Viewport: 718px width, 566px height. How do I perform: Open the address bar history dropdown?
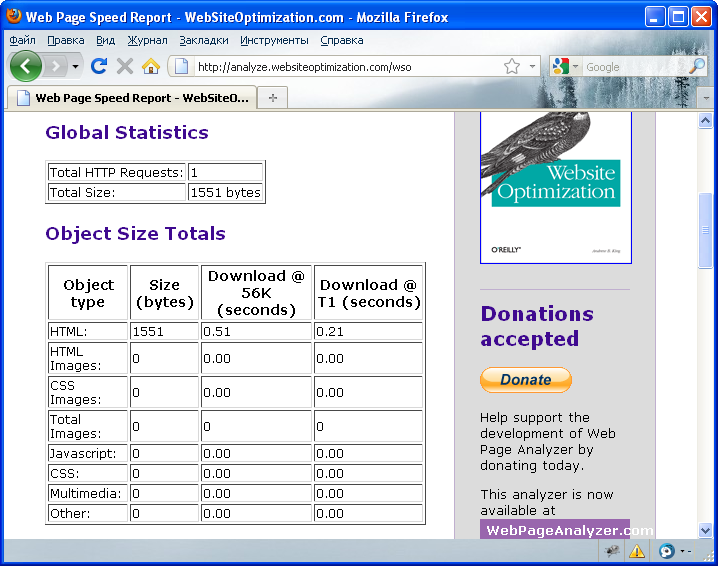coord(532,67)
